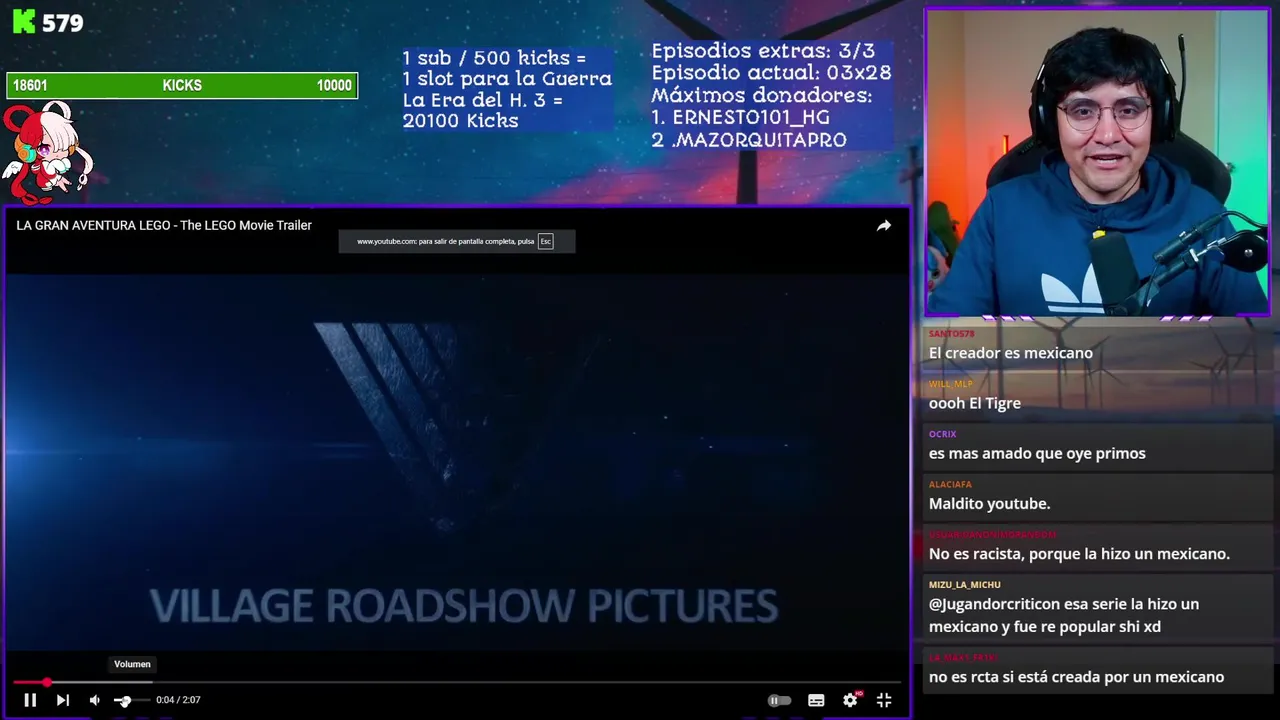Click the anime chibi mascot sticker

46,152
